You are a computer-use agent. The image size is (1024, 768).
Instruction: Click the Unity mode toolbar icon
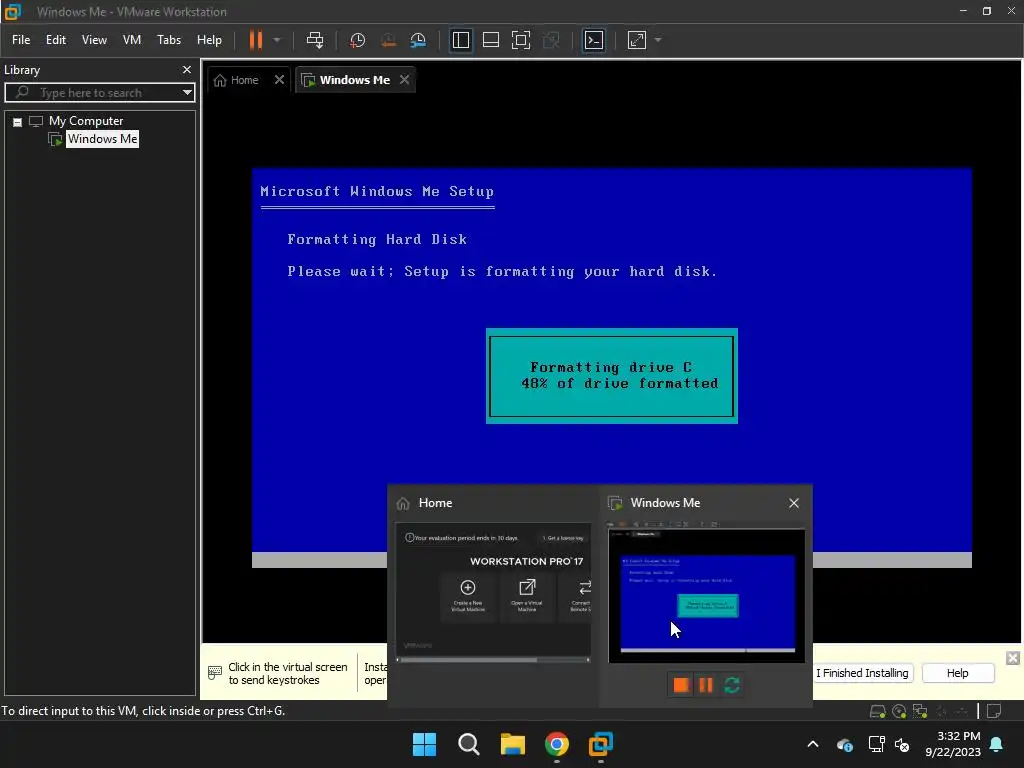(x=551, y=40)
